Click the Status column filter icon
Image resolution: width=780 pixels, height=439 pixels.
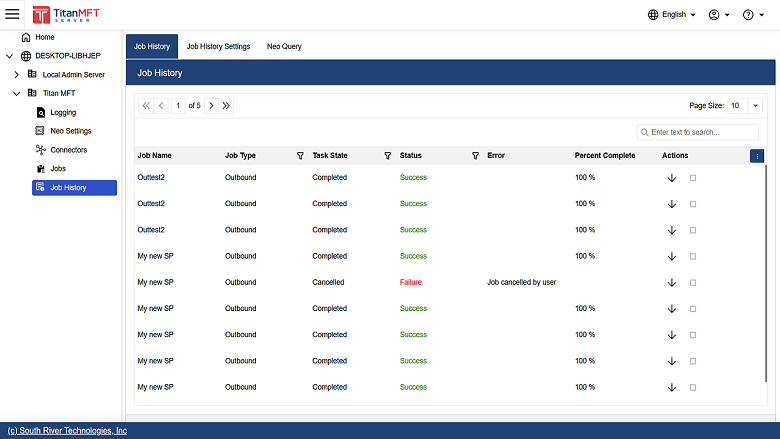pyautogui.click(x=475, y=156)
